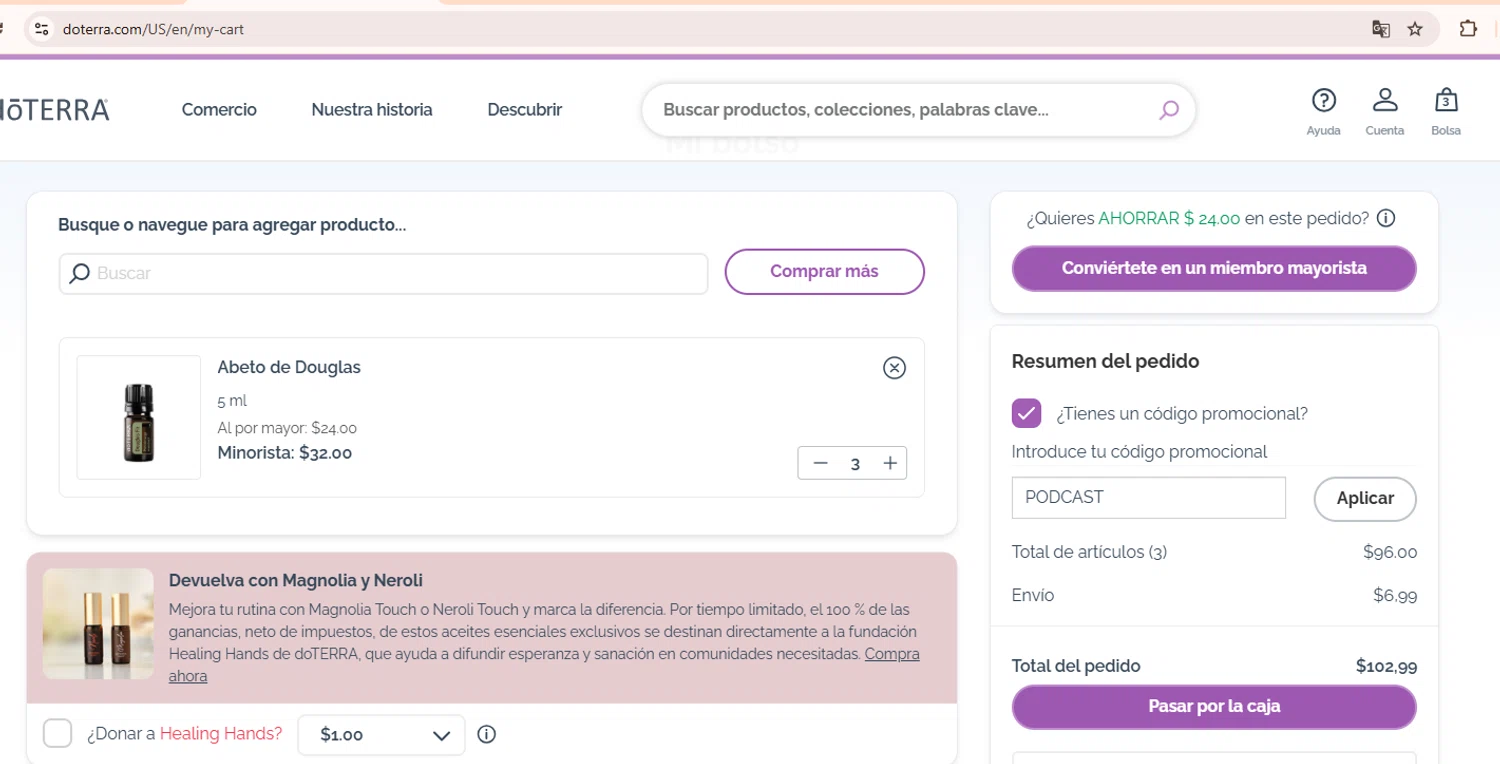
Task: Click Pasar por la caja button
Action: tap(1214, 706)
